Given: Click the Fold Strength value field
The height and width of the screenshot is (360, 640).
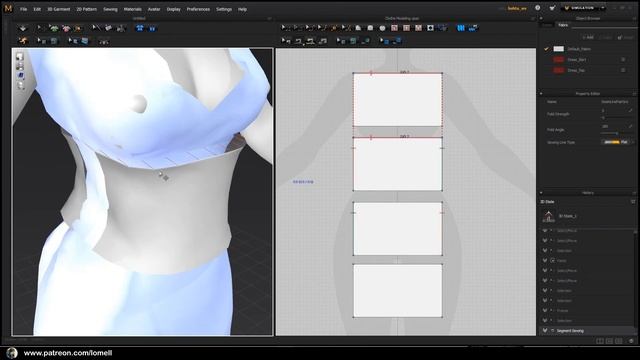Looking at the screenshot, I should [x=614, y=111].
